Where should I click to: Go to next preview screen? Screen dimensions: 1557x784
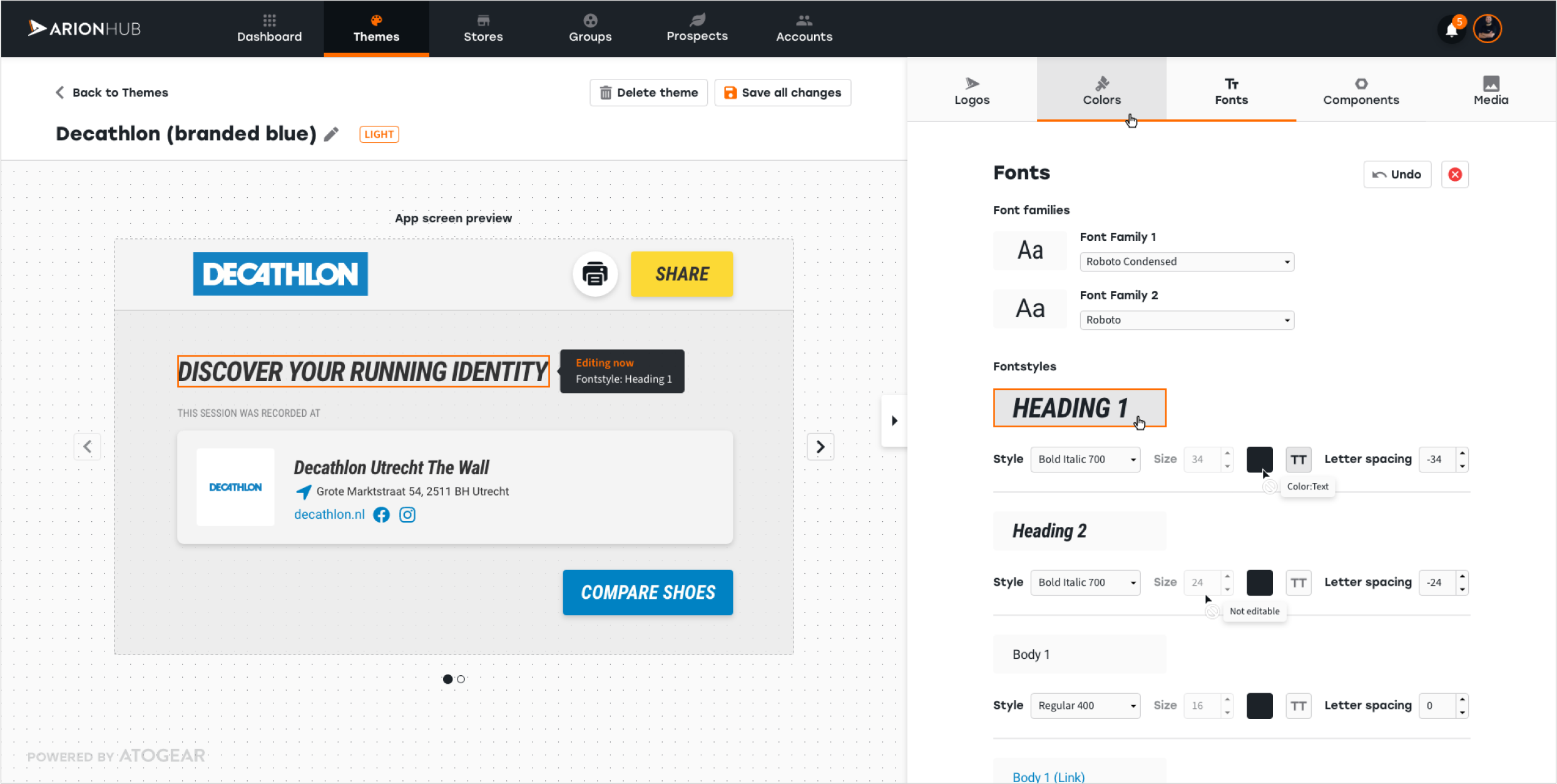coord(820,447)
